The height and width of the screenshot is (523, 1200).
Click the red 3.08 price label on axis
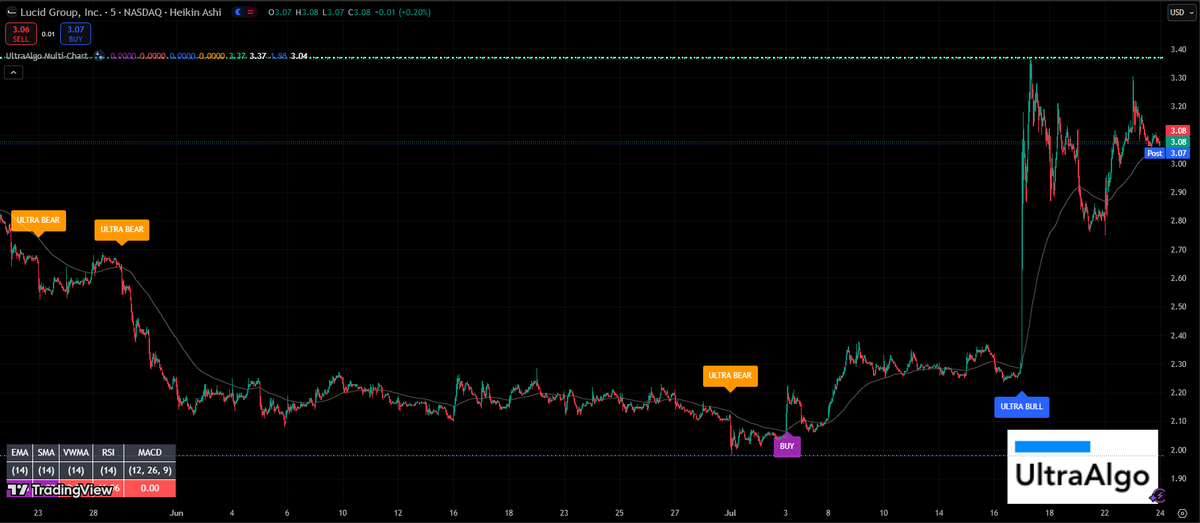(1178, 131)
